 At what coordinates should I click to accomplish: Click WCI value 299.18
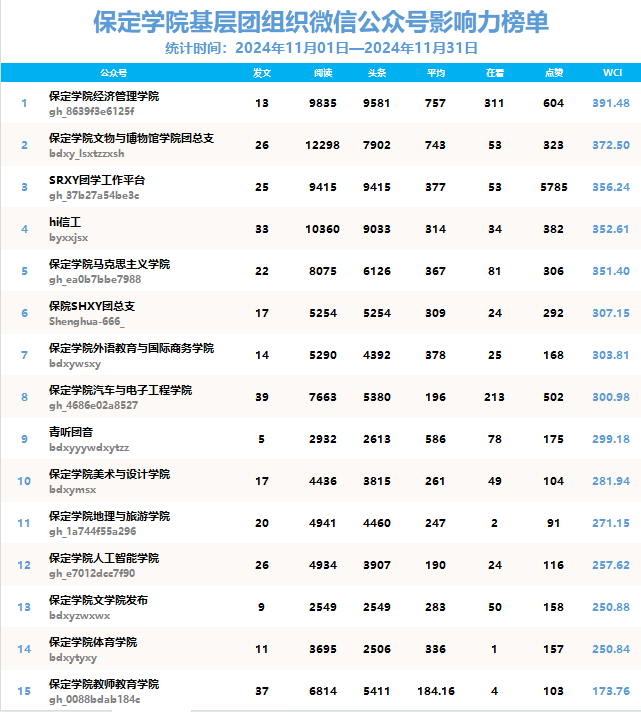[611, 439]
